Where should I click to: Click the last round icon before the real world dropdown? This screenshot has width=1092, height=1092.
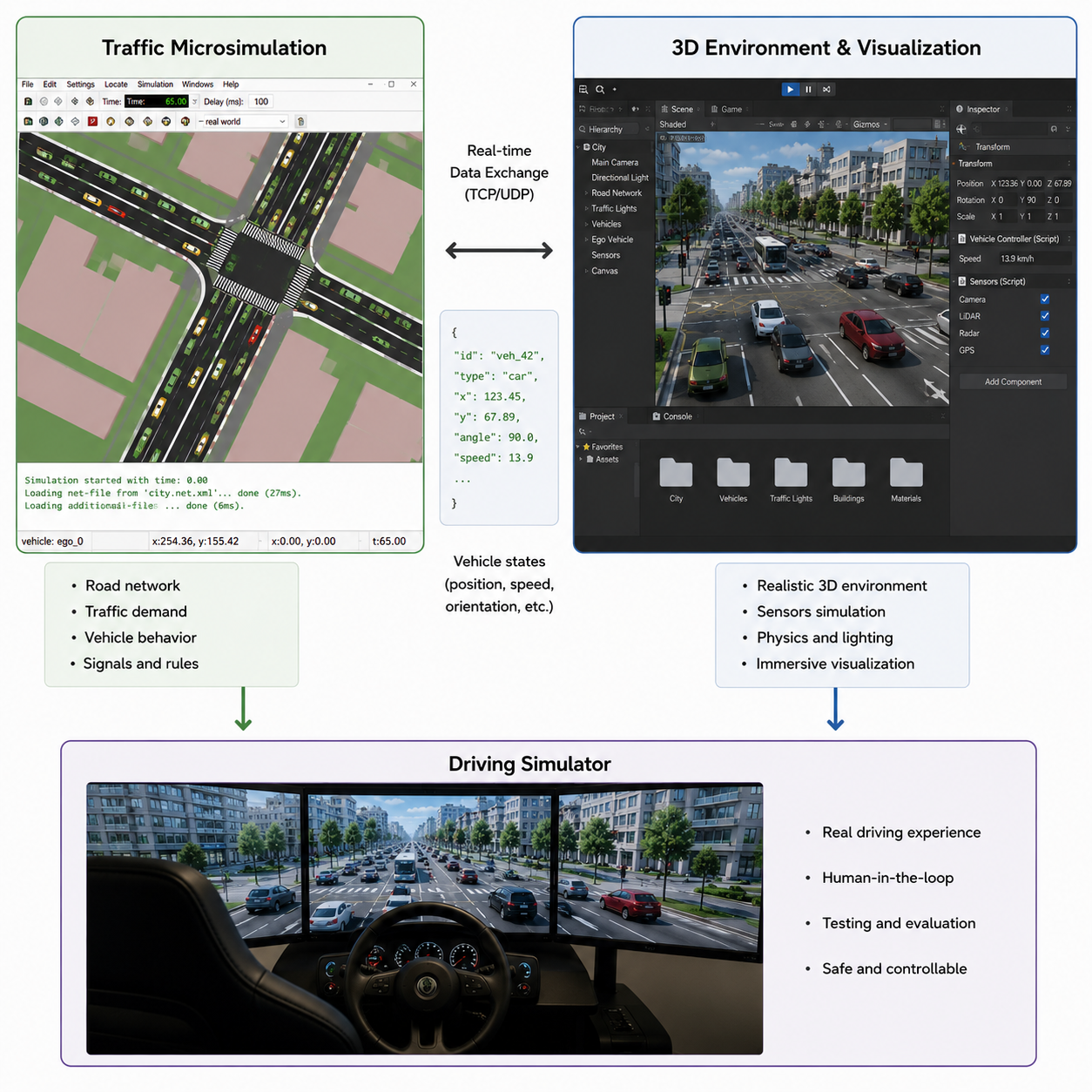point(185,122)
